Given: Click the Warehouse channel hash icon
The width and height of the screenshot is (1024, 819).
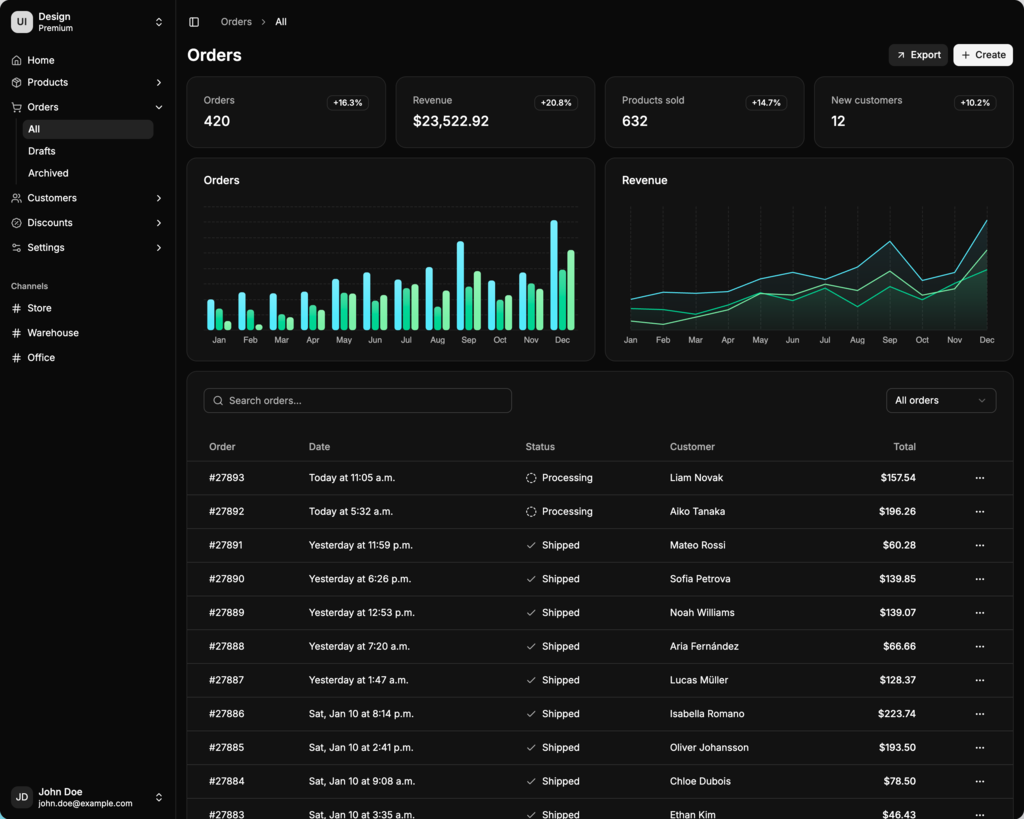Looking at the screenshot, I should point(16,333).
